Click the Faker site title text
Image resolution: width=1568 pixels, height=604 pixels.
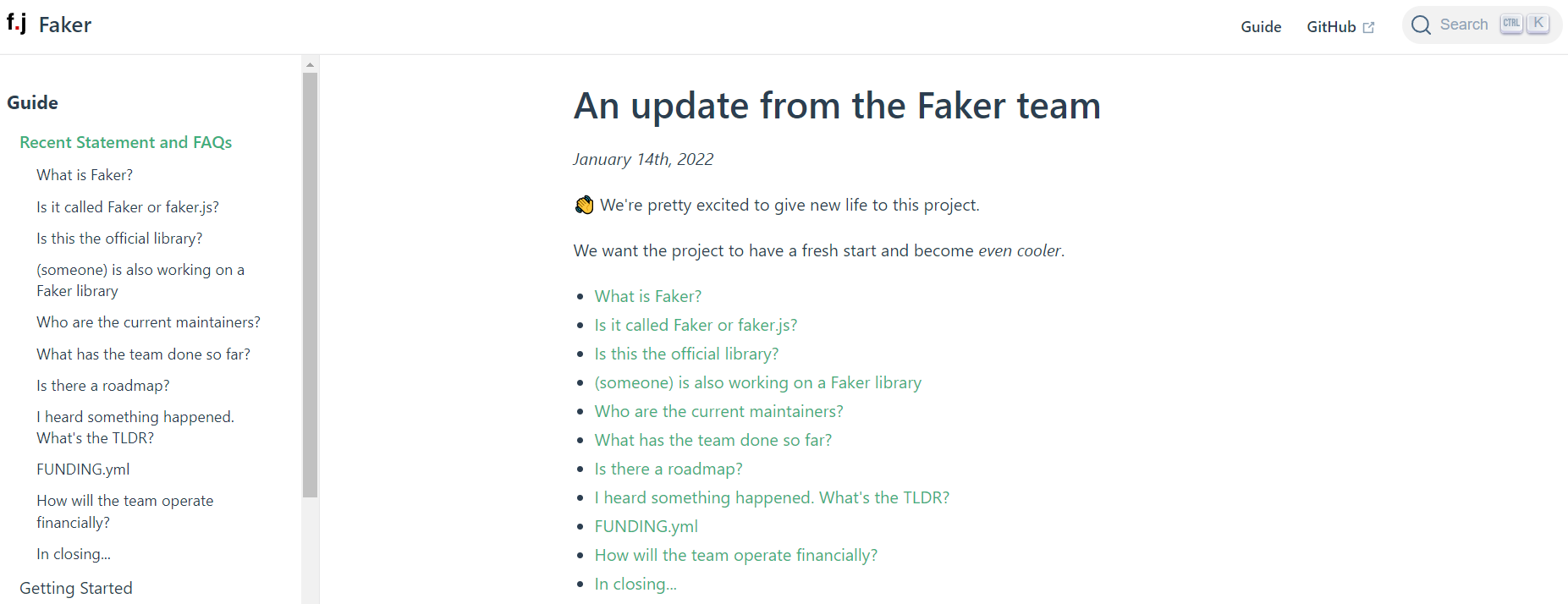pos(65,25)
